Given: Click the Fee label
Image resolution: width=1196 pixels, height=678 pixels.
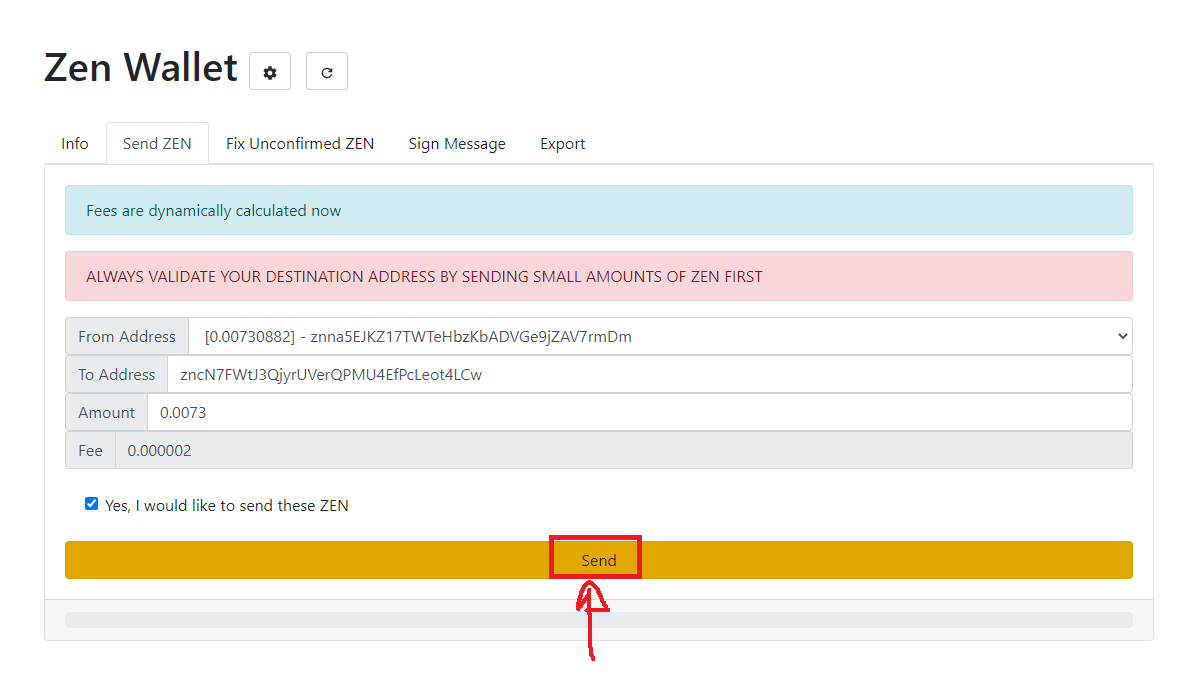Looking at the screenshot, I should pos(90,451).
